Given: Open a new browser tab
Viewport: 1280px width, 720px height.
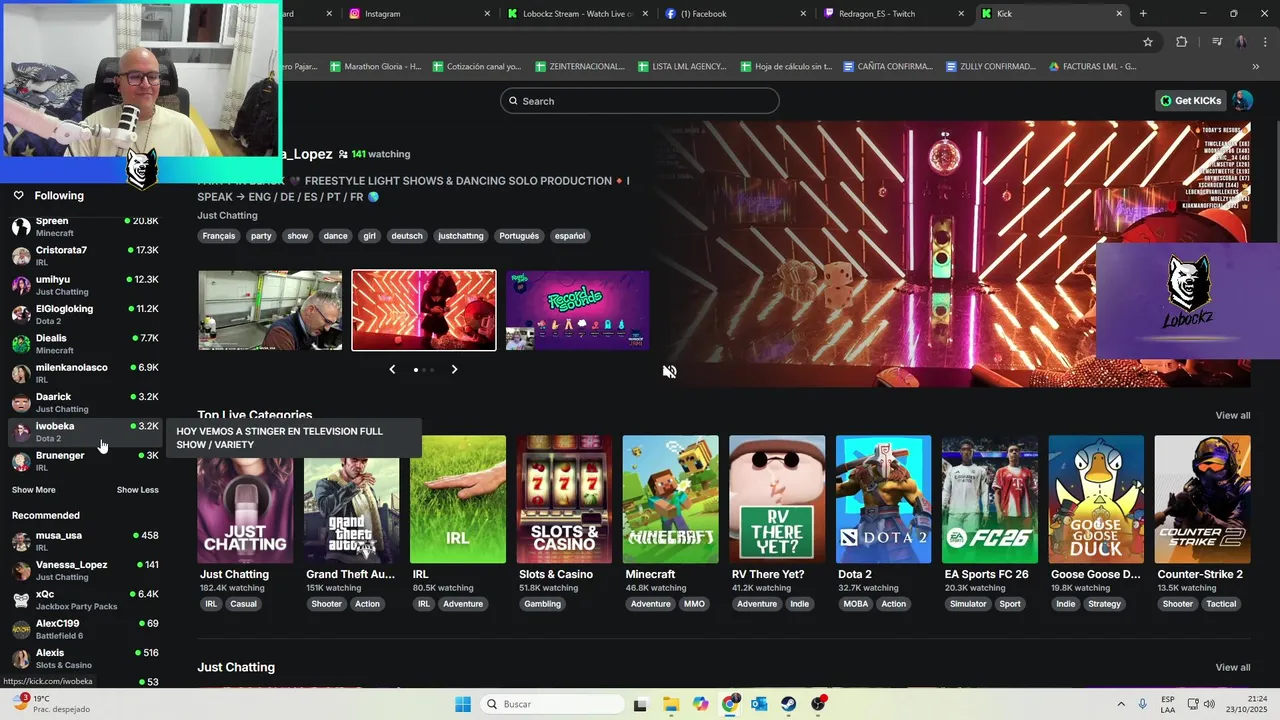Looking at the screenshot, I should [1143, 14].
